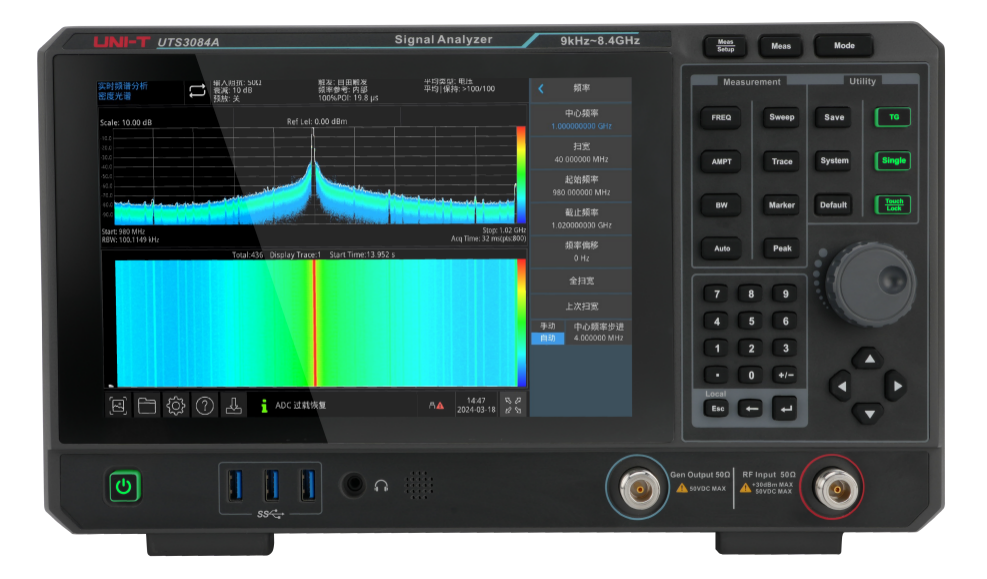Select 全扫宽 in the frequency menu

tap(581, 282)
